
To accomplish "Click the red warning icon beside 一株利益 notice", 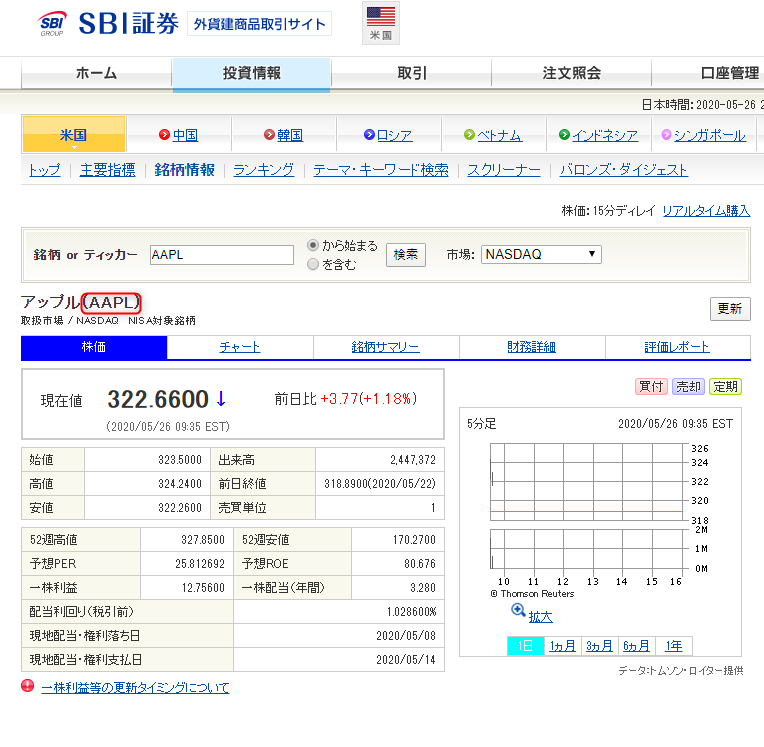I will pyautogui.click(x=28, y=686).
